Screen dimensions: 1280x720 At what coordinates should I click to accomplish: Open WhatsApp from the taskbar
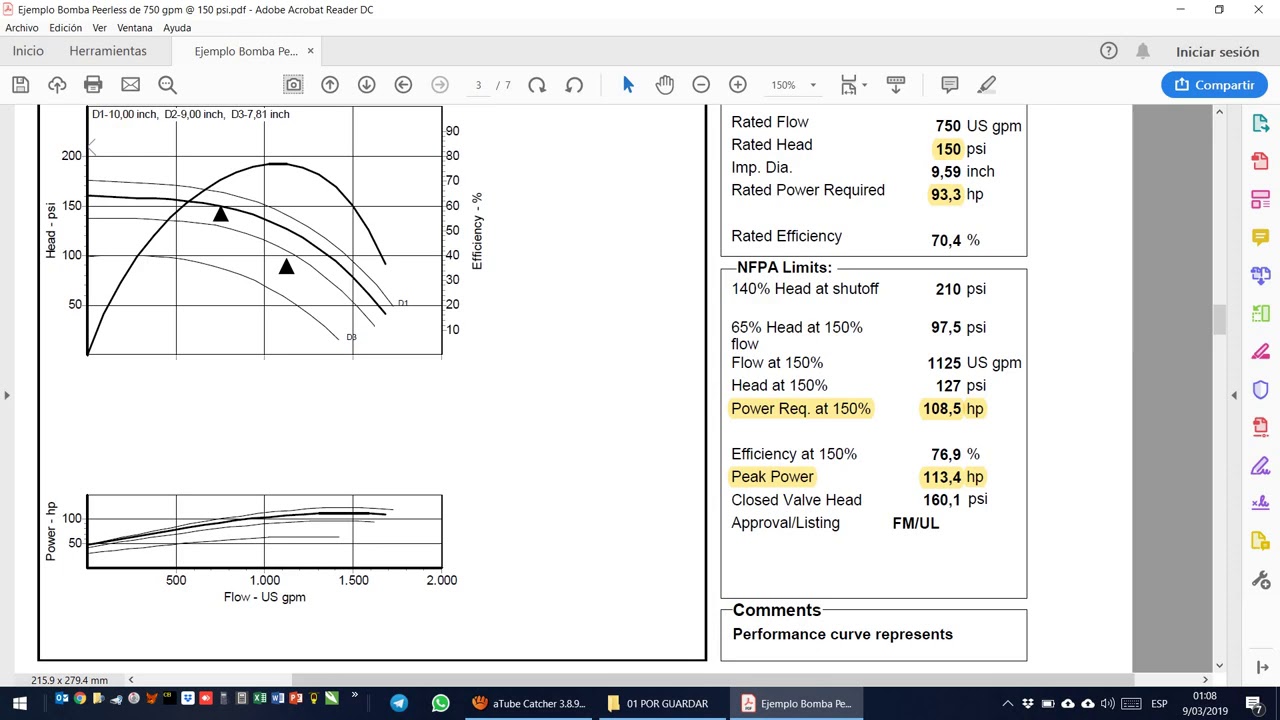click(440, 703)
